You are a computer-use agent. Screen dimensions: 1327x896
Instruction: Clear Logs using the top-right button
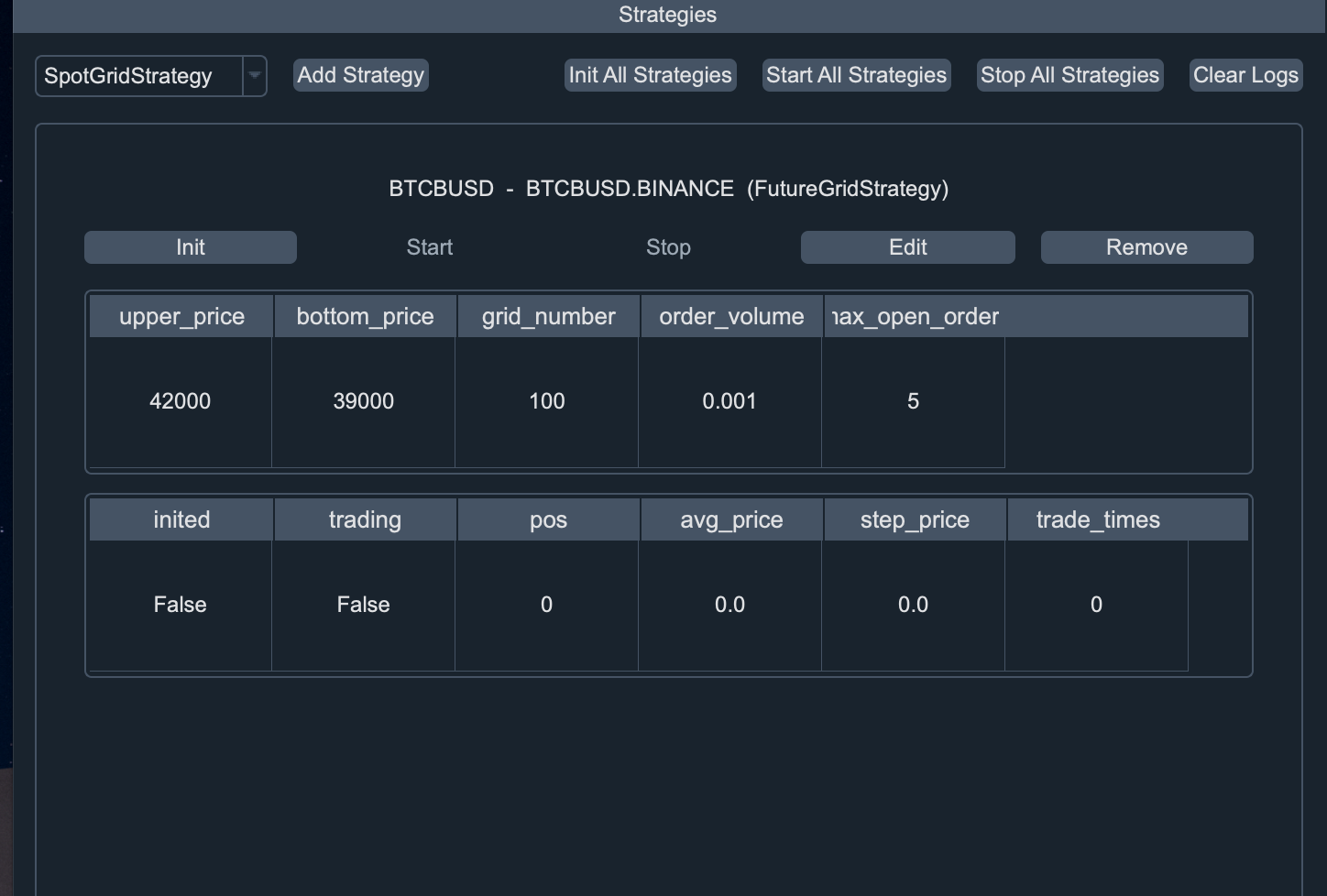(1245, 75)
